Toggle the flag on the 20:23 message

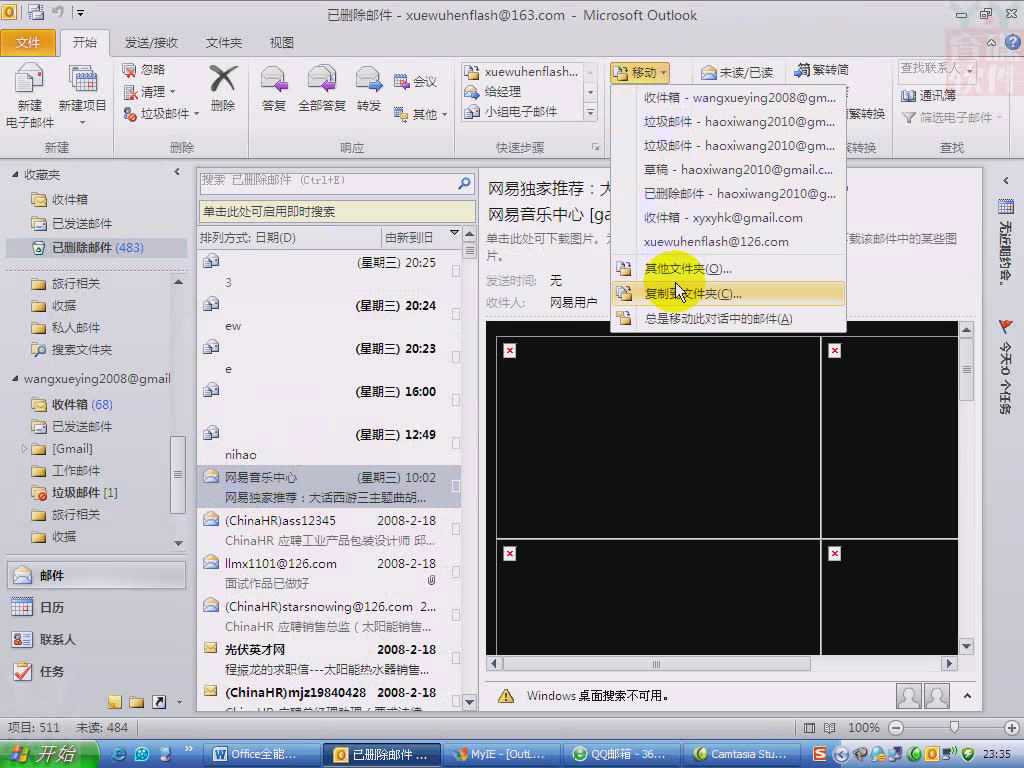point(456,357)
